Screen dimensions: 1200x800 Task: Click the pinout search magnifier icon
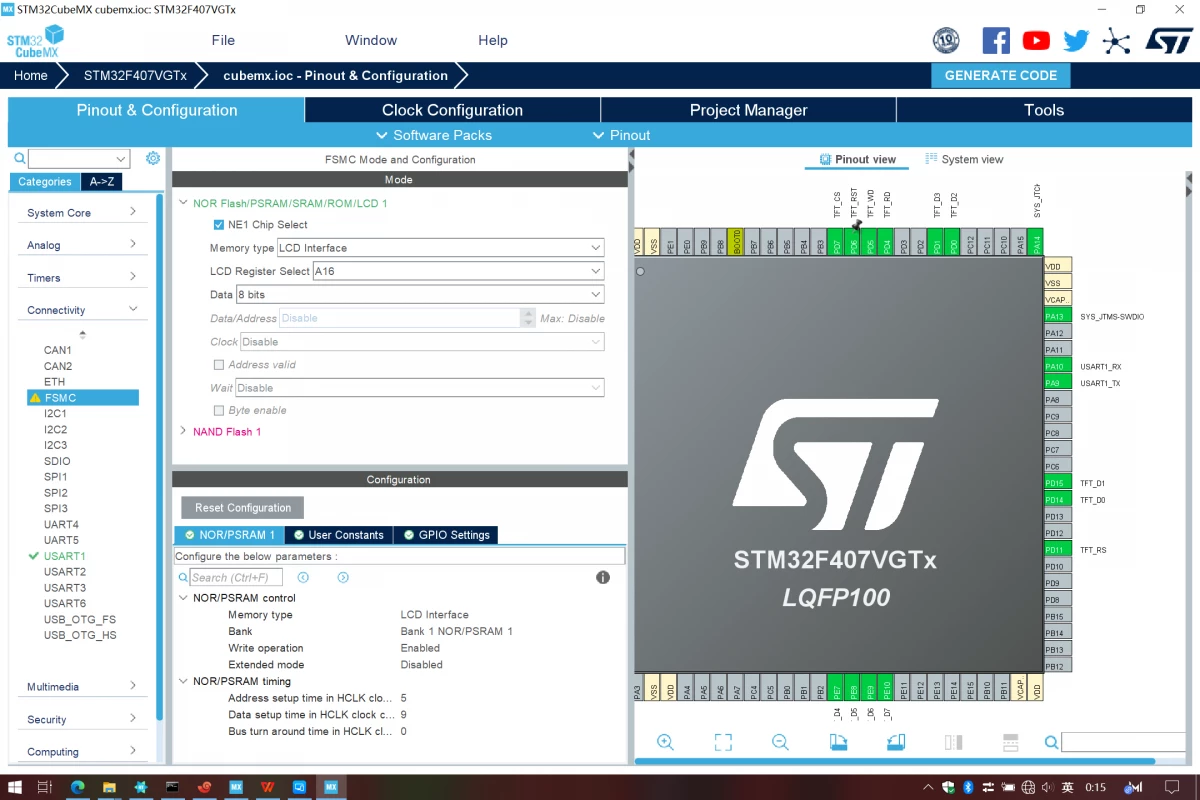click(1052, 742)
